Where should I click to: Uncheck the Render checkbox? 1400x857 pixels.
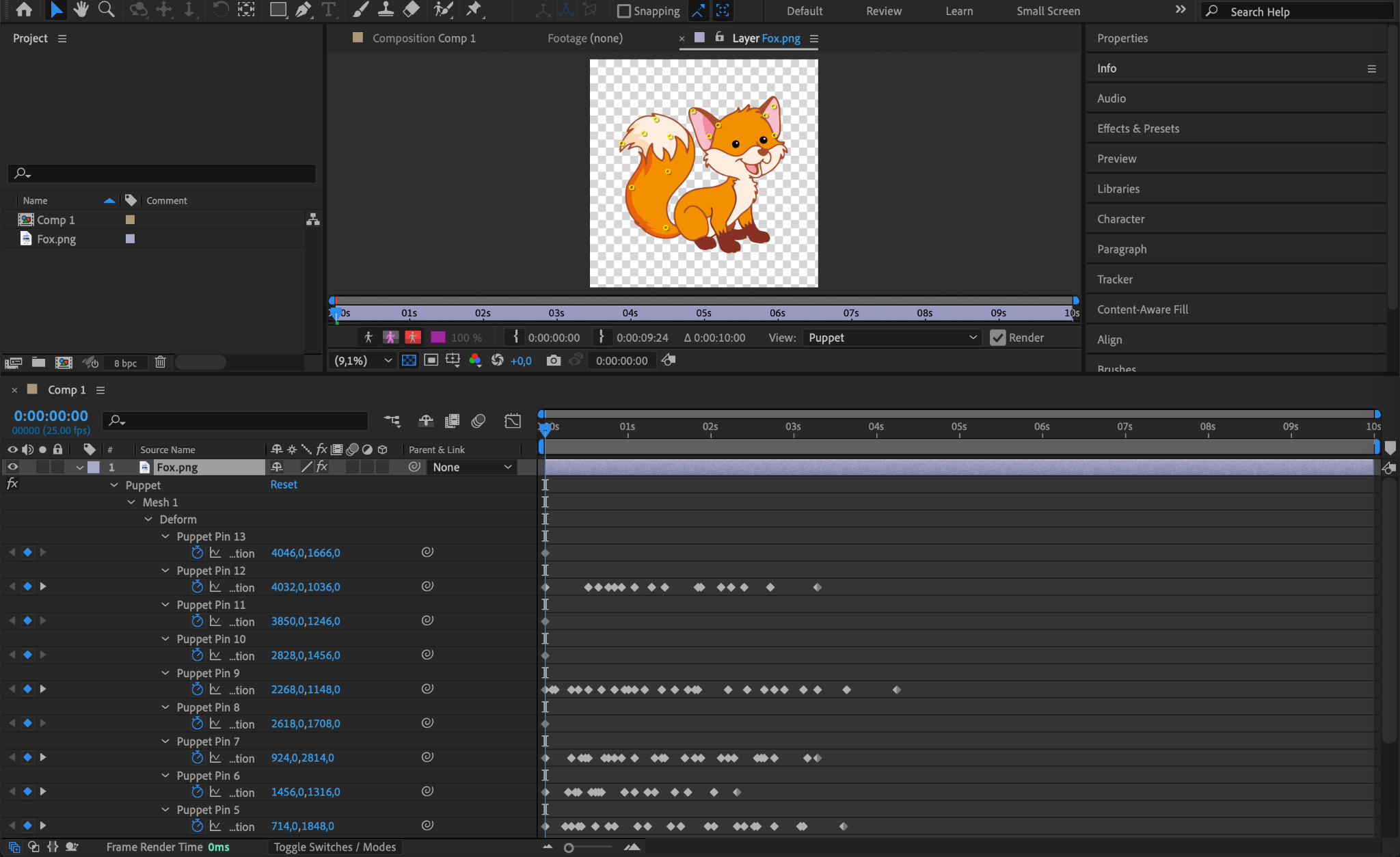[997, 338]
